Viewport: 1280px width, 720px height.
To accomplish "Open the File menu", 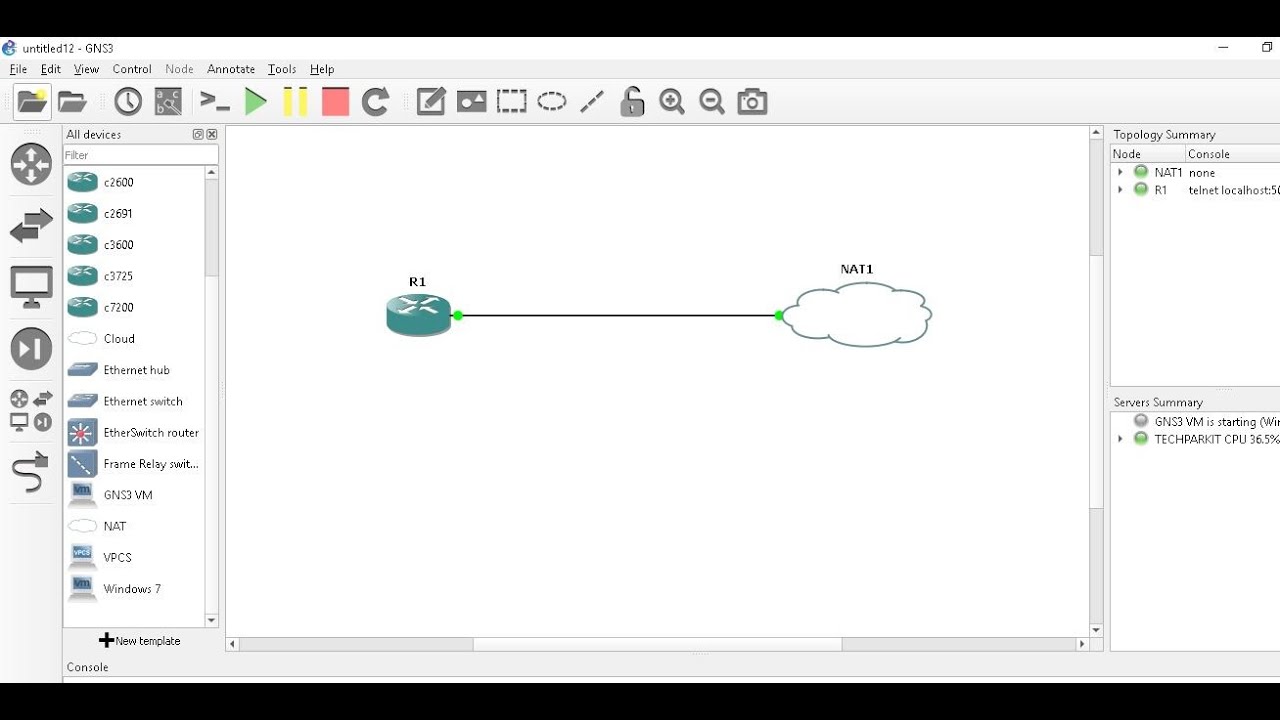I will (x=18, y=69).
